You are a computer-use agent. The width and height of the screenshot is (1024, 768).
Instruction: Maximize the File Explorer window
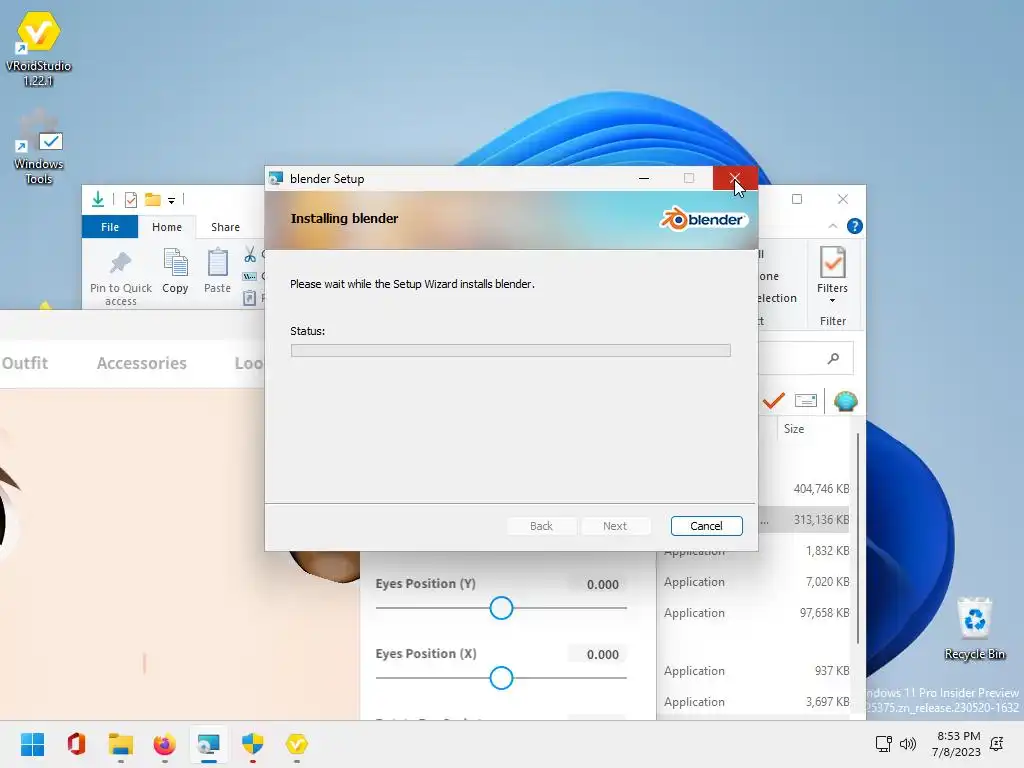[x=797, y=199]
